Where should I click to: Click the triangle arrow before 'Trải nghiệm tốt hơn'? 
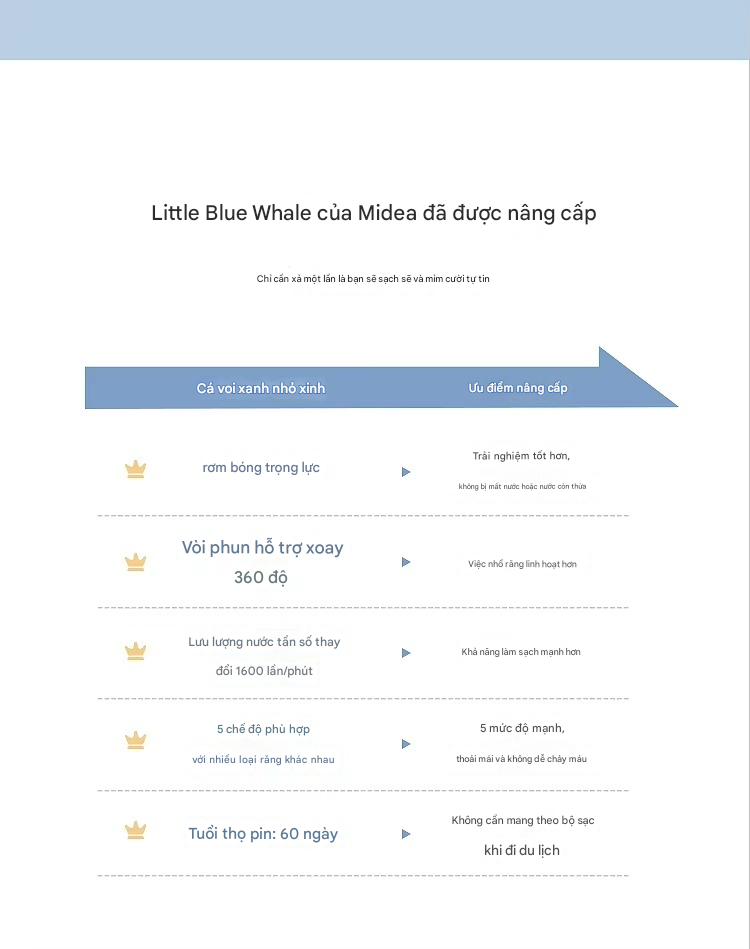406,472
